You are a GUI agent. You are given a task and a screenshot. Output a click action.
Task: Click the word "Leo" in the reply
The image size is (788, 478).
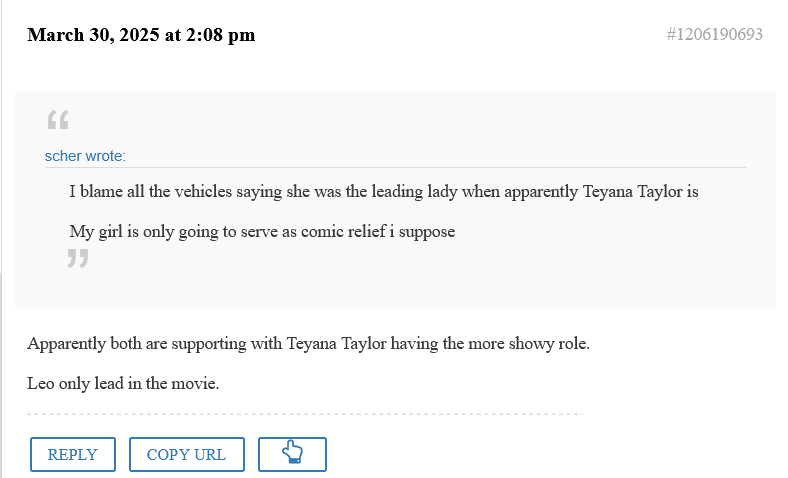coord(41,383)
